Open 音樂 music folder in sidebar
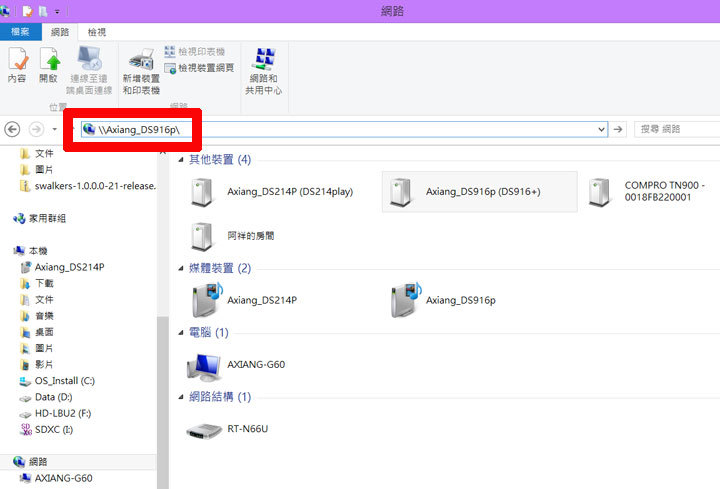The height and width of the screenshot is (489, 720). click(x=37, y=316)
